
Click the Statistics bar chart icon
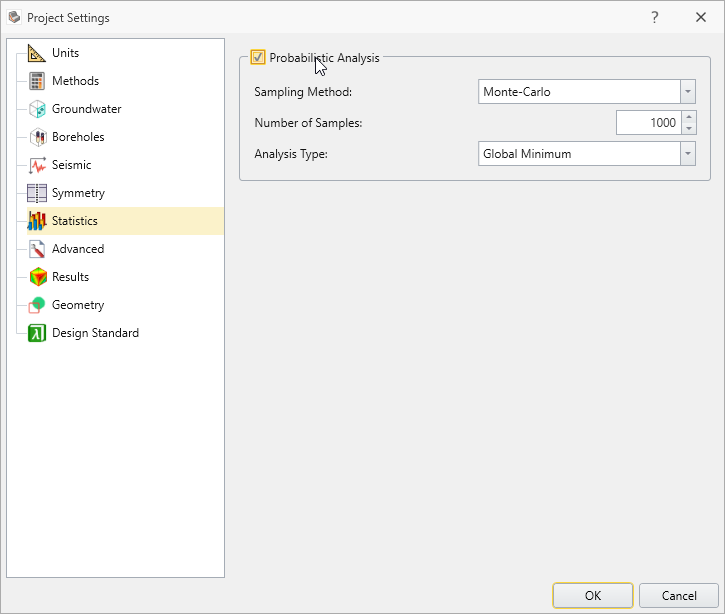pyautogui.click(x=37, y=221)
